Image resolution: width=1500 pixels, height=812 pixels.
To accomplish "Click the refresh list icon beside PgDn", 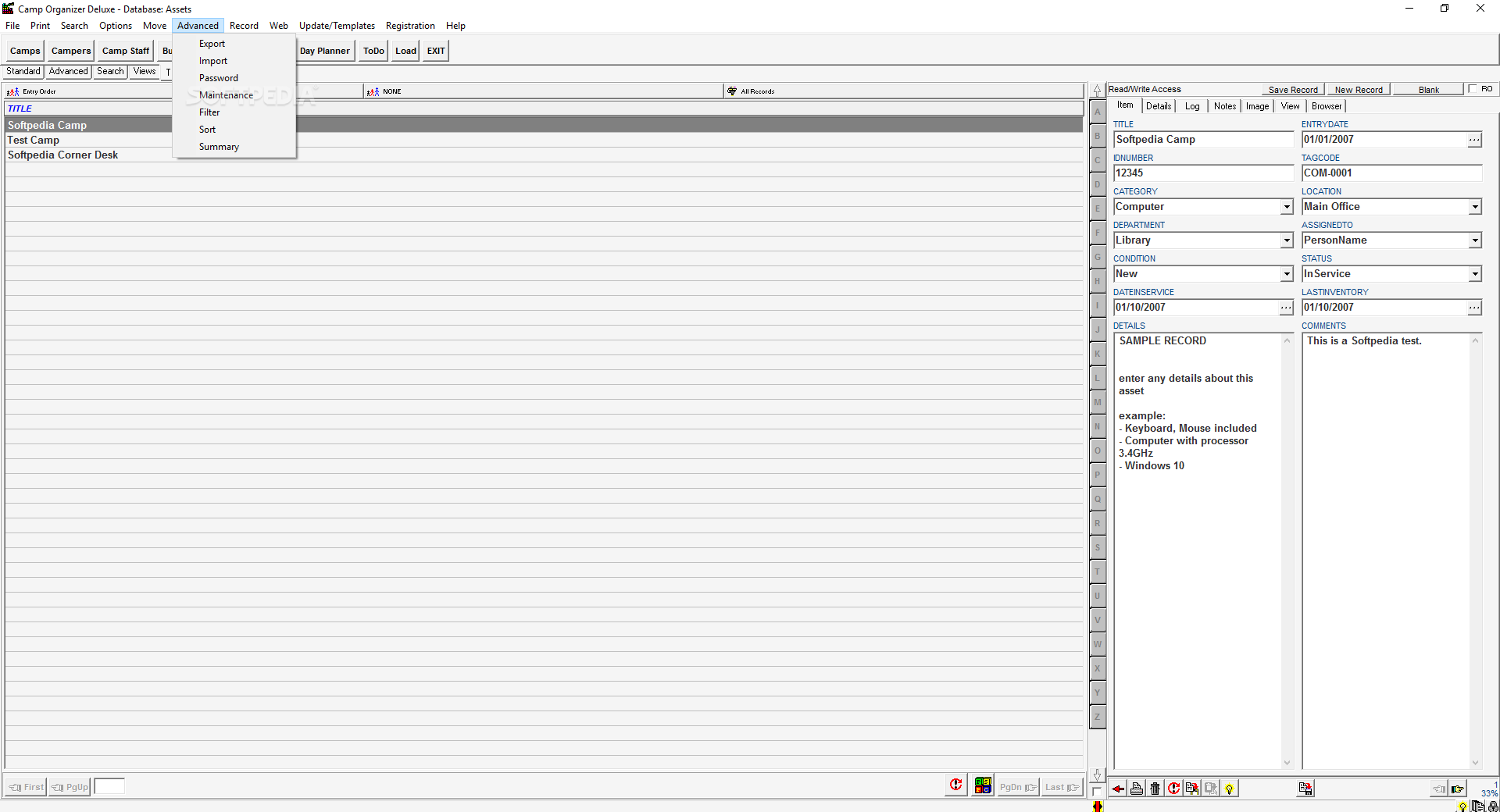I will [x=956, y=785].
